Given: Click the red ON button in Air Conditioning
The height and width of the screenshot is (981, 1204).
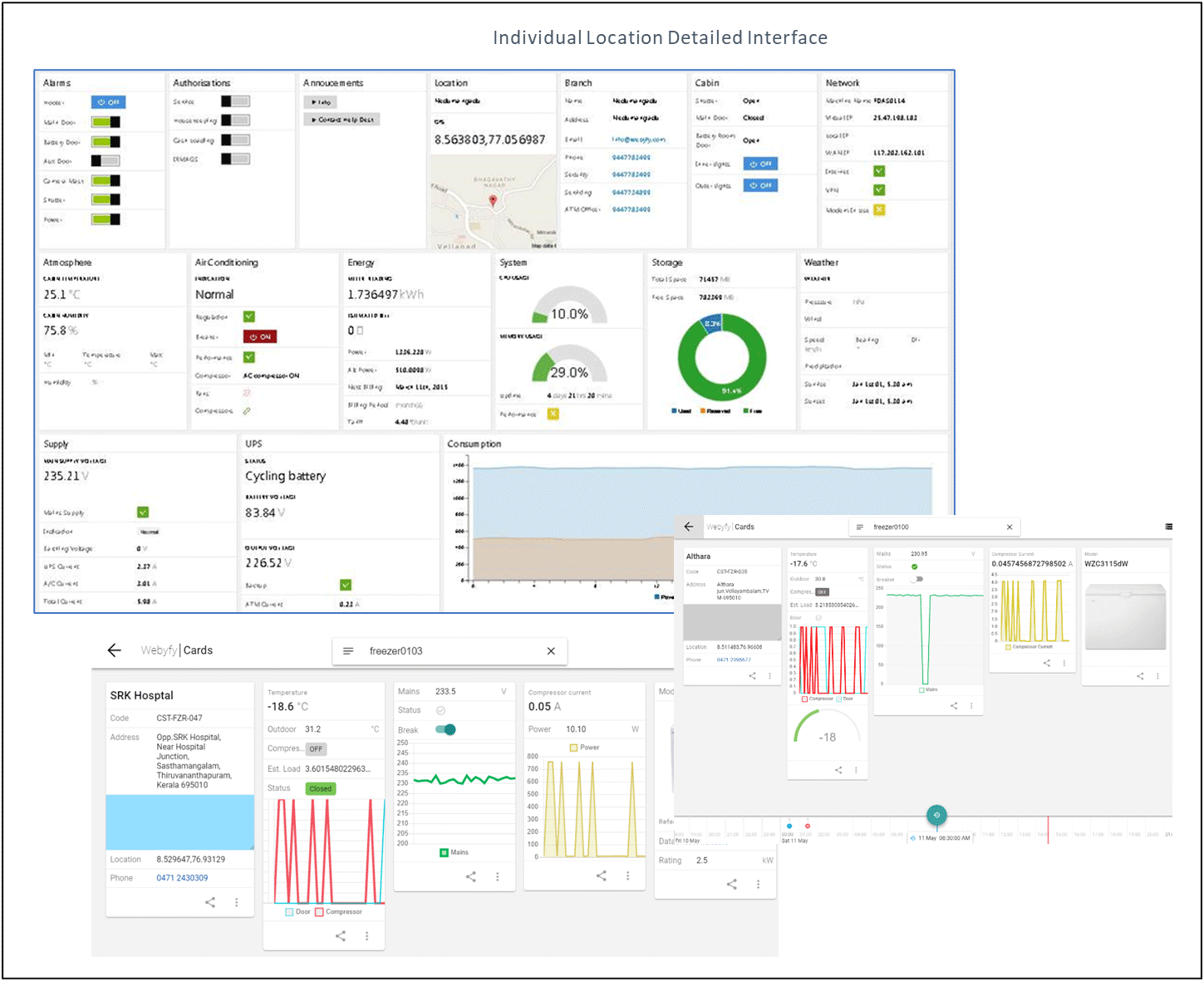Looking at the screenshot, I should 260,337.
